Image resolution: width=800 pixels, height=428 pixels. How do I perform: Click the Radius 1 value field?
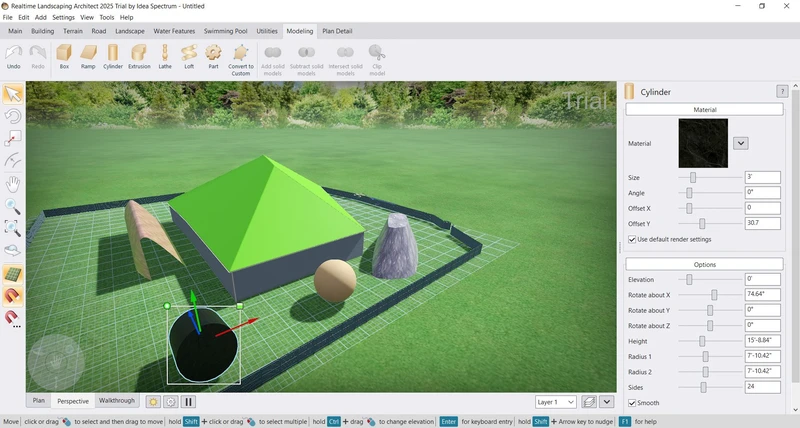(762, 356)
